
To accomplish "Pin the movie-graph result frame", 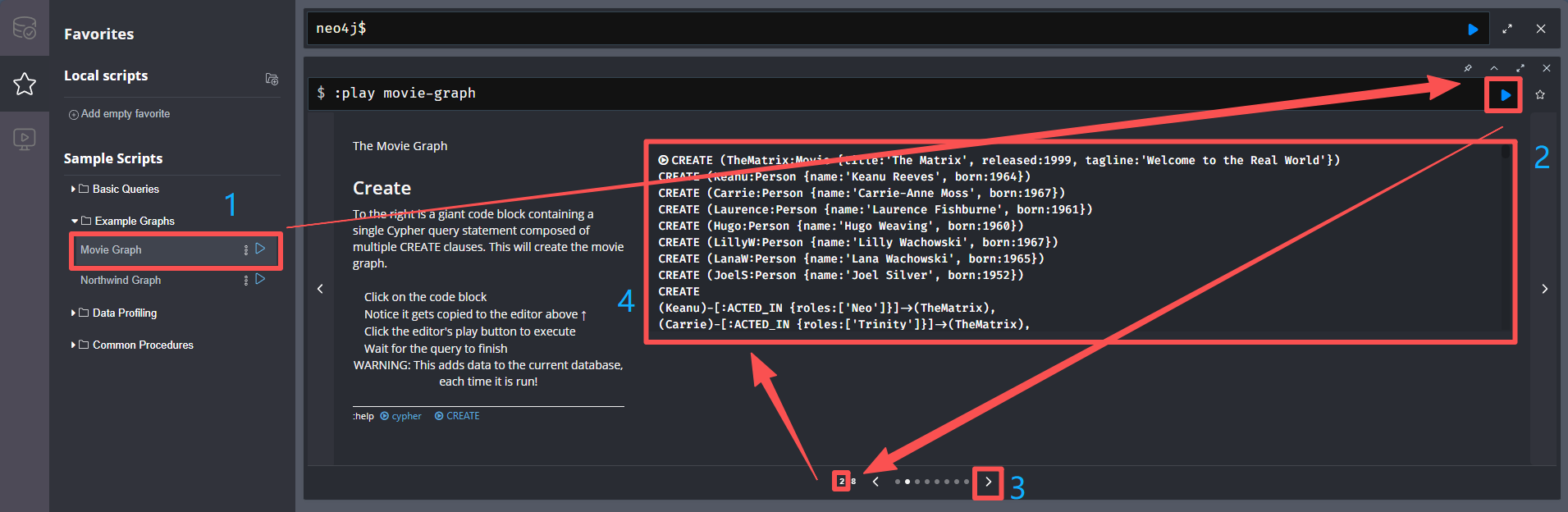I will (1468, 68).
